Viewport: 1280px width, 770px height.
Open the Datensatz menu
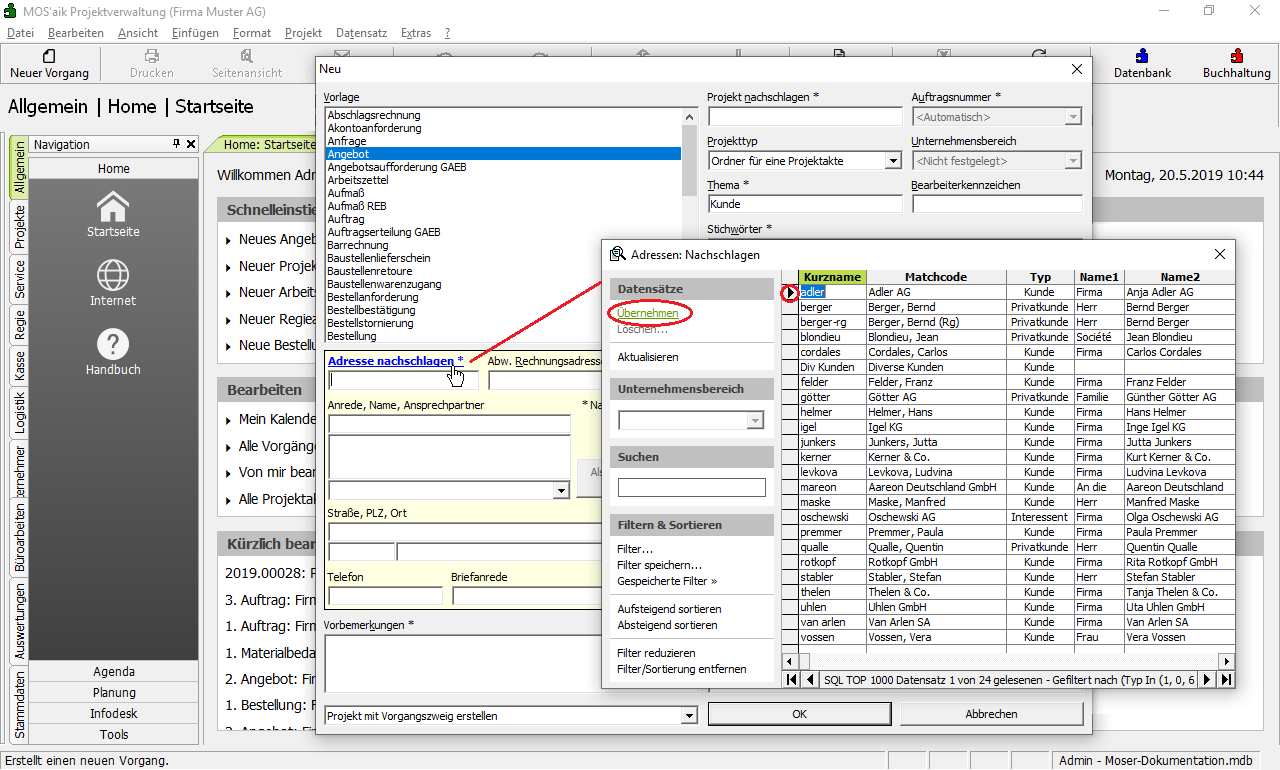[361, 33]
